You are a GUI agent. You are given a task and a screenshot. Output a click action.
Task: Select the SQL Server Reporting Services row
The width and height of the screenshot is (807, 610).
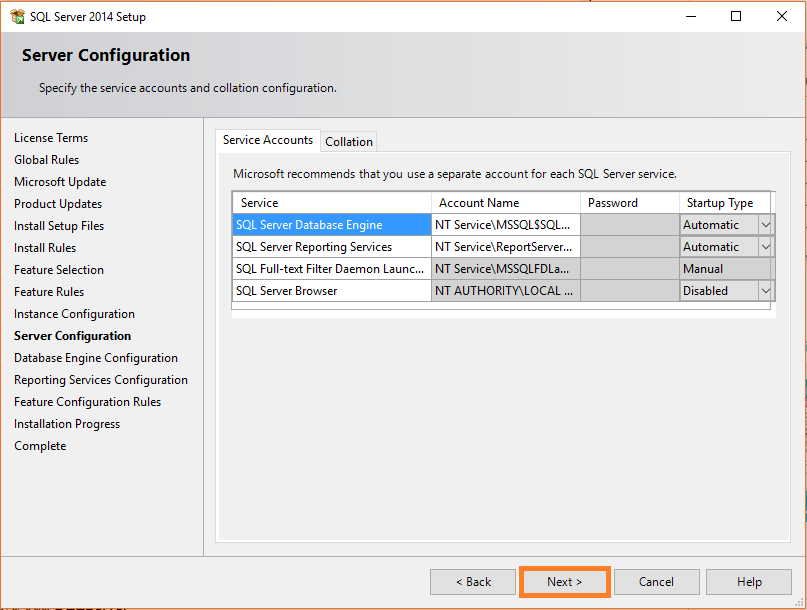pyautogui.click(x=332, y=247)
